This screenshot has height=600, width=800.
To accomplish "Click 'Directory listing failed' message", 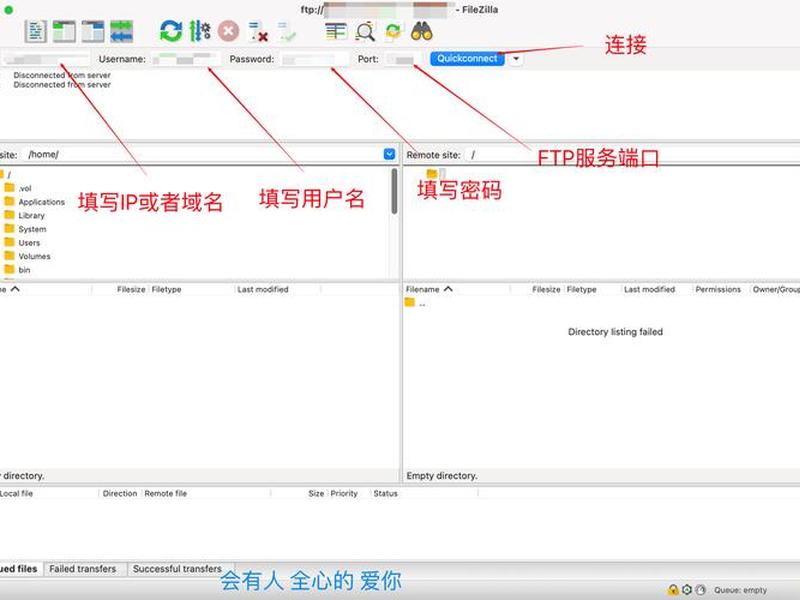I will (x=615, y=332).
